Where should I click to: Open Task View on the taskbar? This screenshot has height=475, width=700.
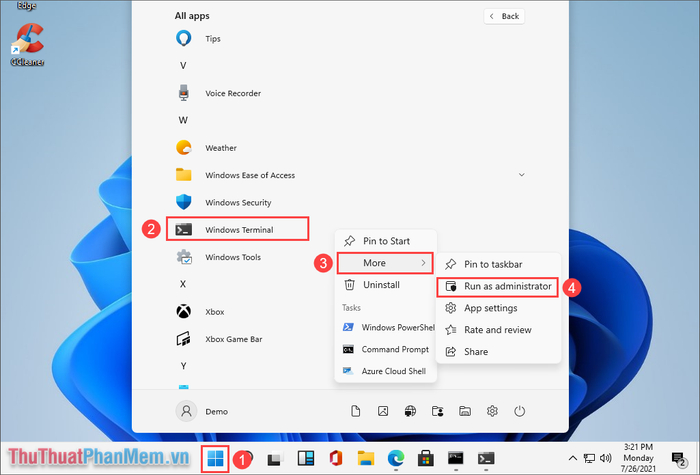pos(275,458)
